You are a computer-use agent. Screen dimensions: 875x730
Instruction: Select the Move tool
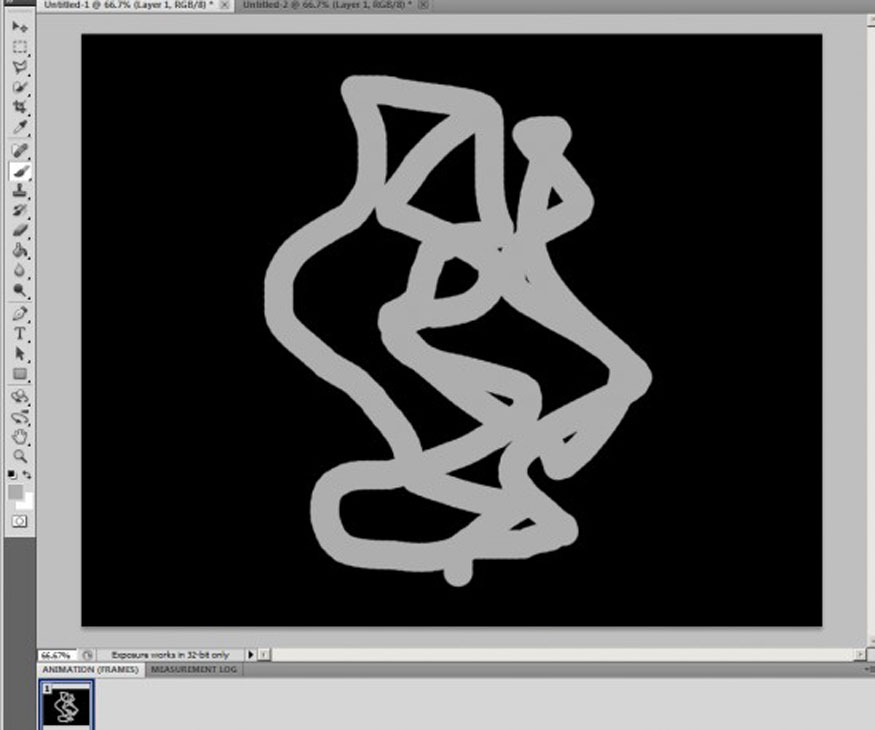pyautogui.click(x=18, y=27)
